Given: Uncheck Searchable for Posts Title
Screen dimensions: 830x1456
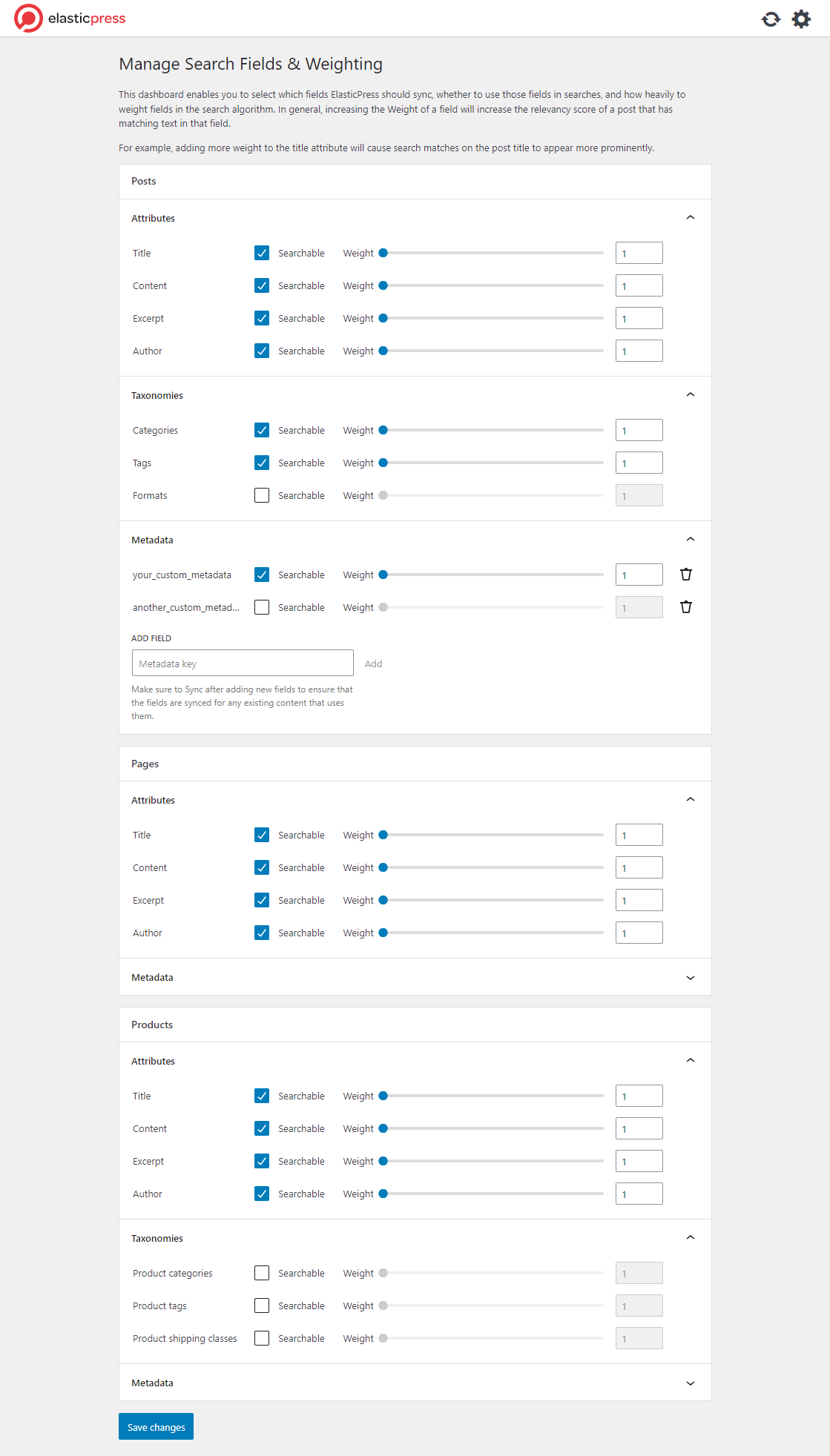Looking at the screenshot, I should point(262,253).
